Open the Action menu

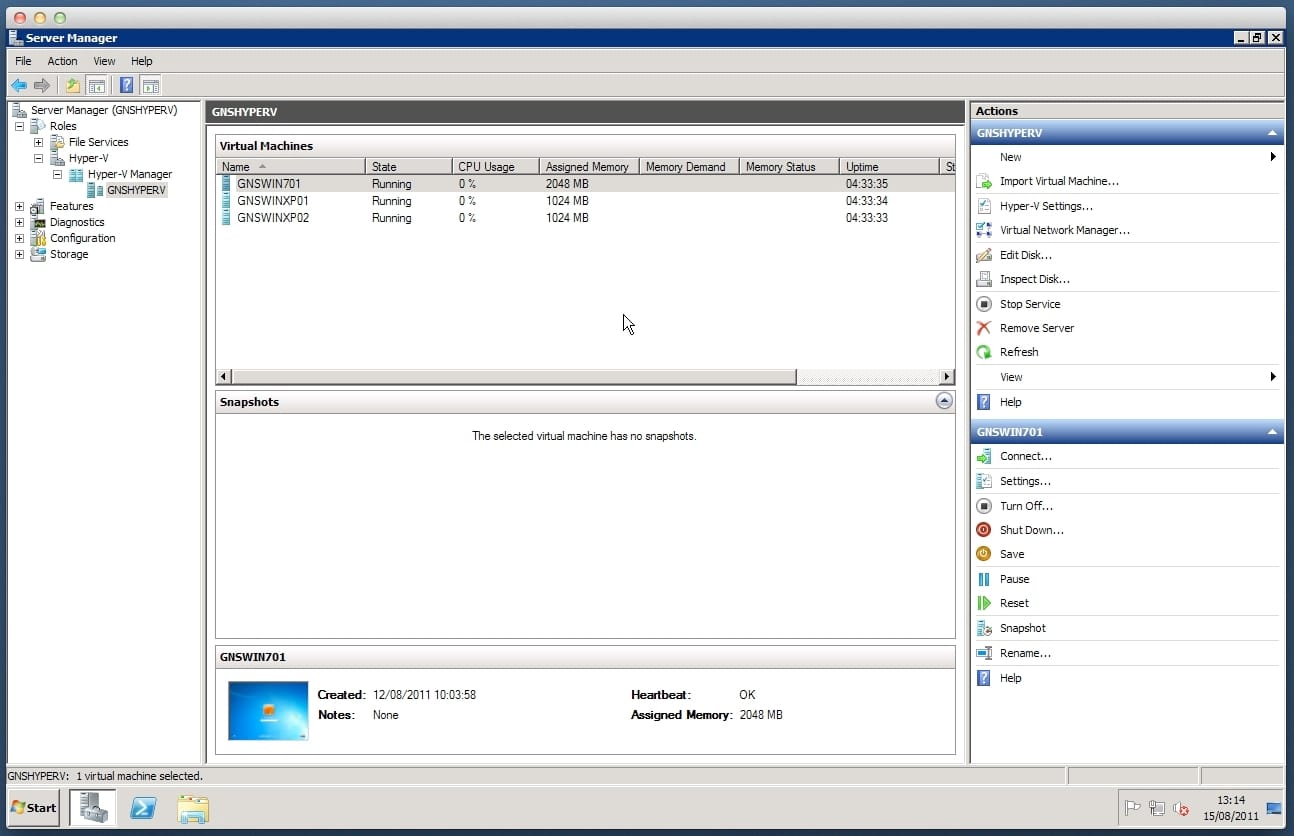[x=62, y=61]
